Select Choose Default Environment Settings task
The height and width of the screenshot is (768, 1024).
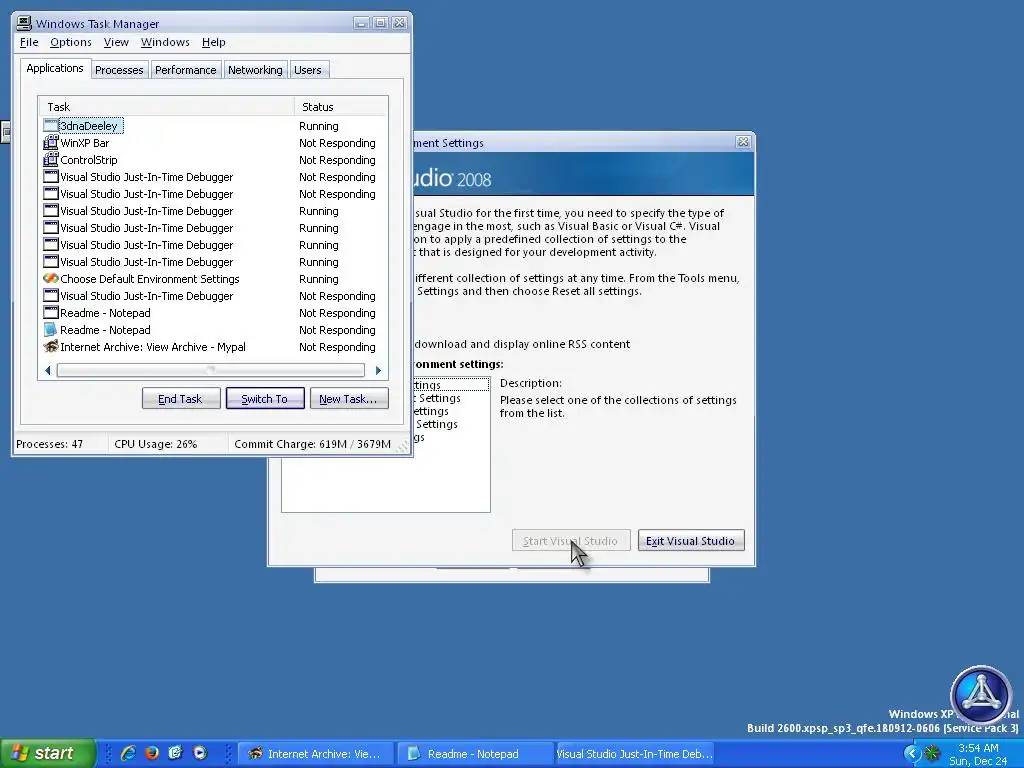[212, 278]
